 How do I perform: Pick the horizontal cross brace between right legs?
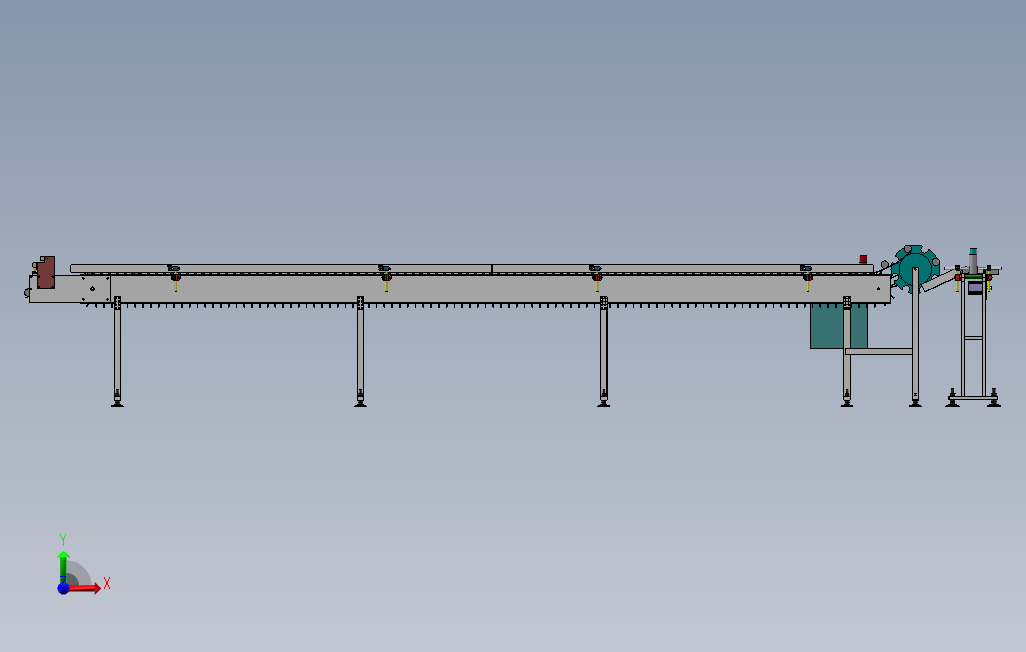879,352
